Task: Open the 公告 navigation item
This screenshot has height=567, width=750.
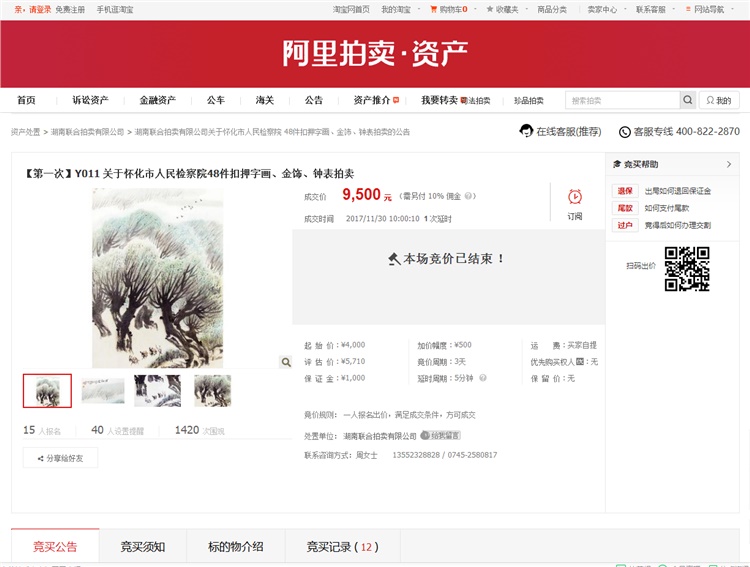Action: pyautogui.click(x=314, y=100)
